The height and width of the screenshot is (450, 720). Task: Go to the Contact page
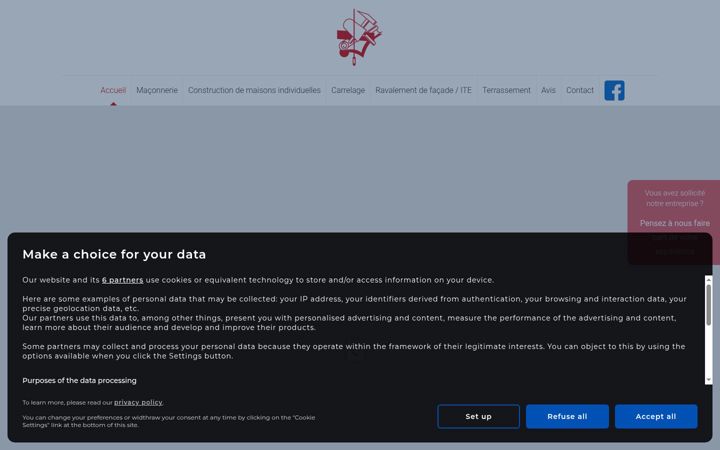pos(580,90)
